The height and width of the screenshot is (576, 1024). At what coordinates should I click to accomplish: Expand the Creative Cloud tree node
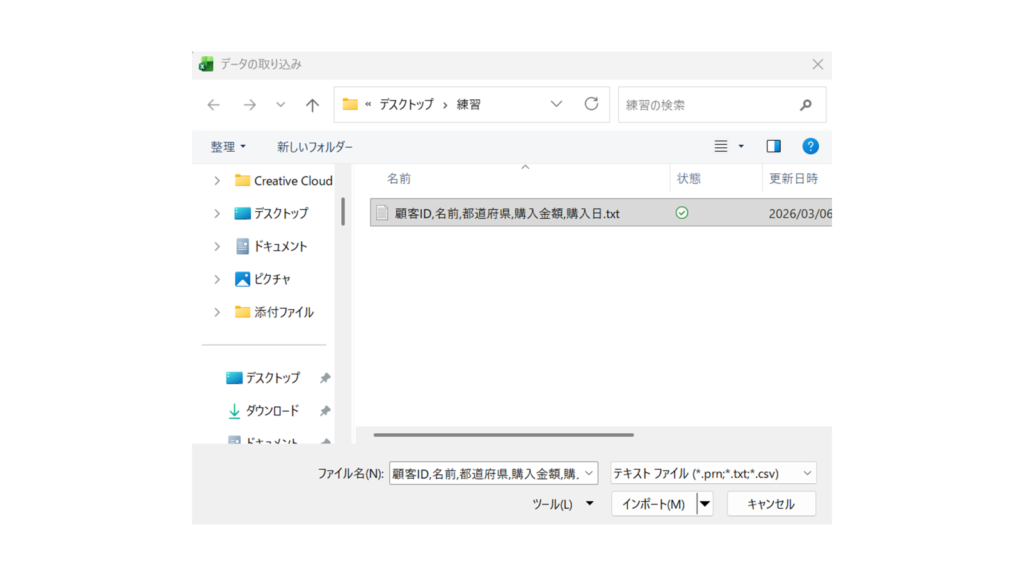217,181
